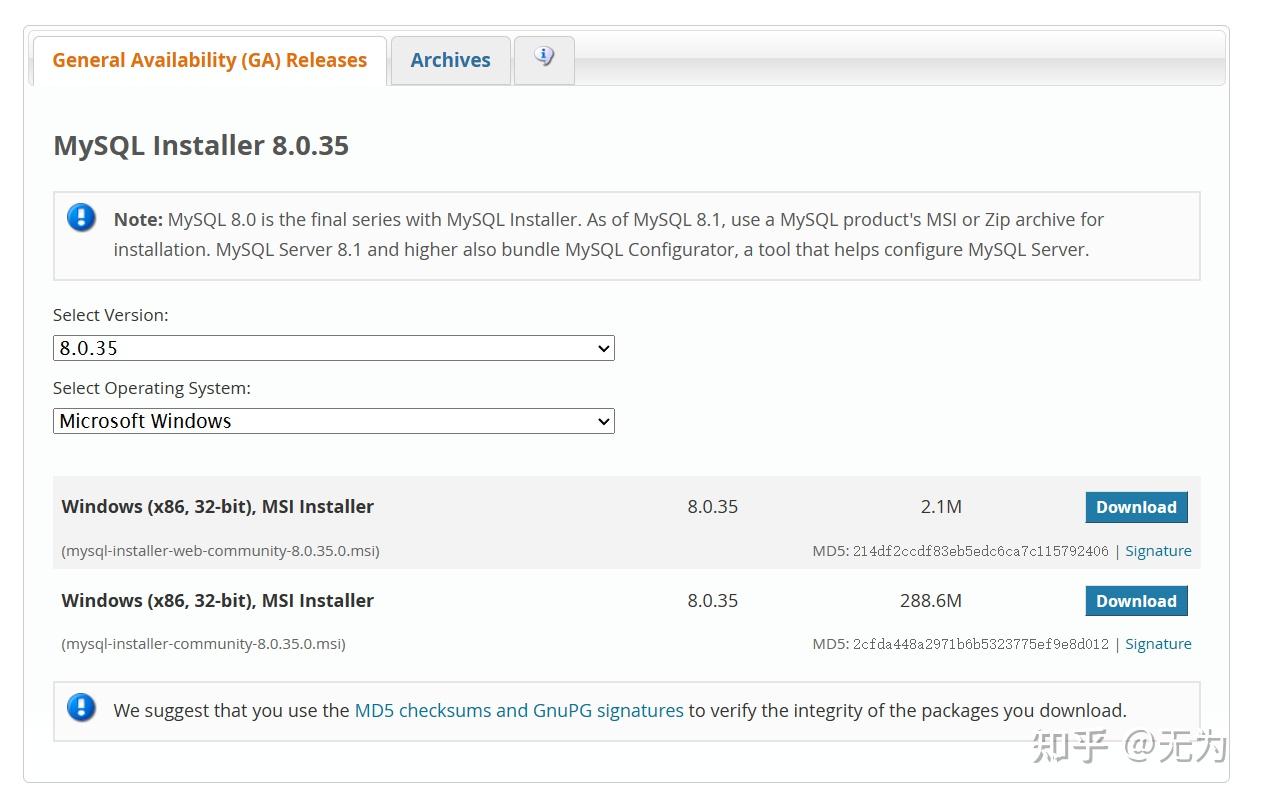Open the Select Version dropdown showing 8.0.35
This screenshot has height=796, width=1261.
click(333, 348)
